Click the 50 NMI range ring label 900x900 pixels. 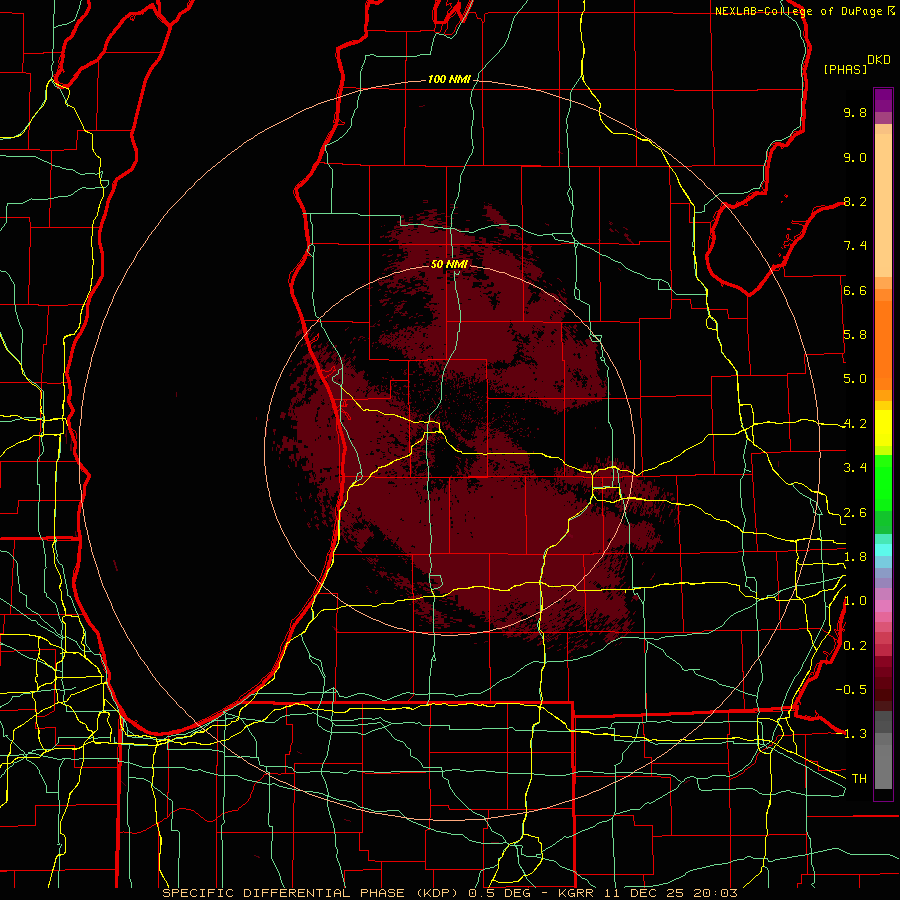coord(449,264)
